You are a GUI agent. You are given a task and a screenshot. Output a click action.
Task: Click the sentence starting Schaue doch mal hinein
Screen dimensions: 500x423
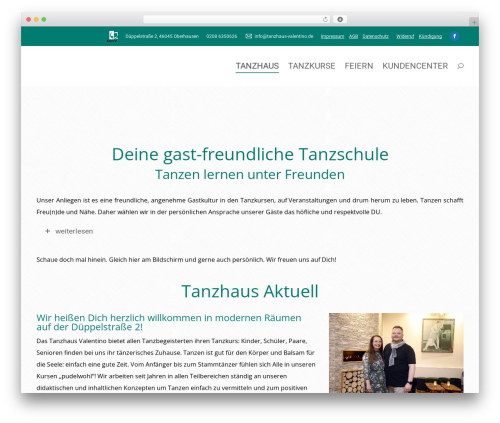pos(186,259)
